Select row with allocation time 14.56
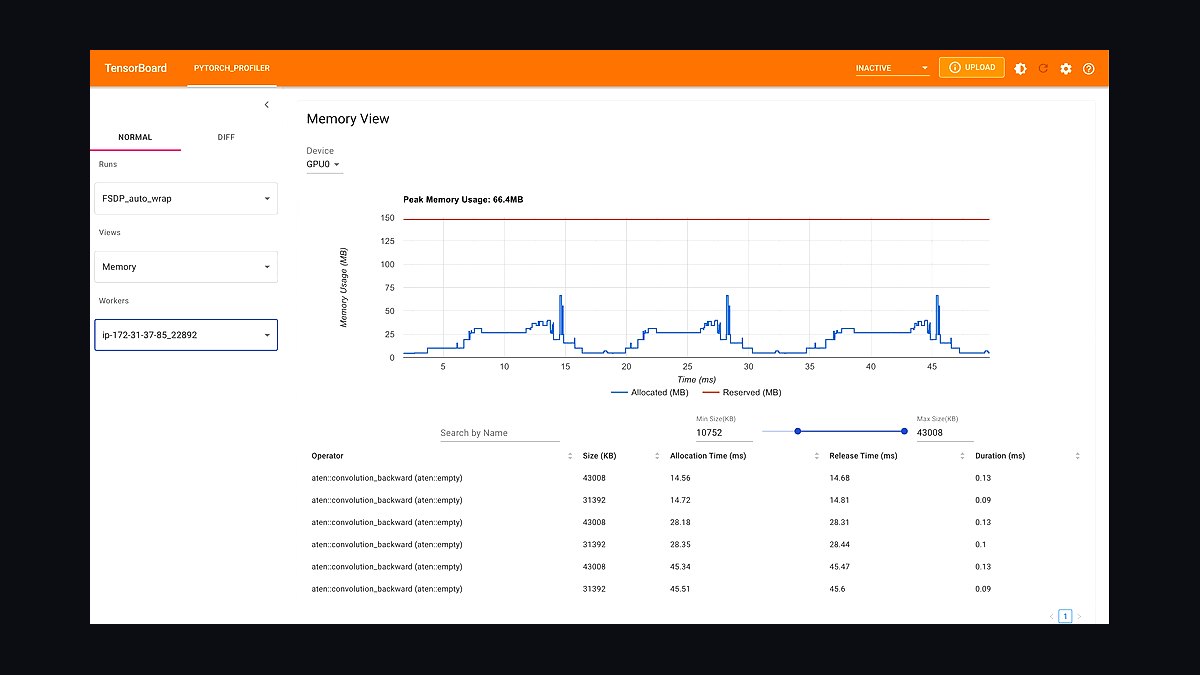 696,478
